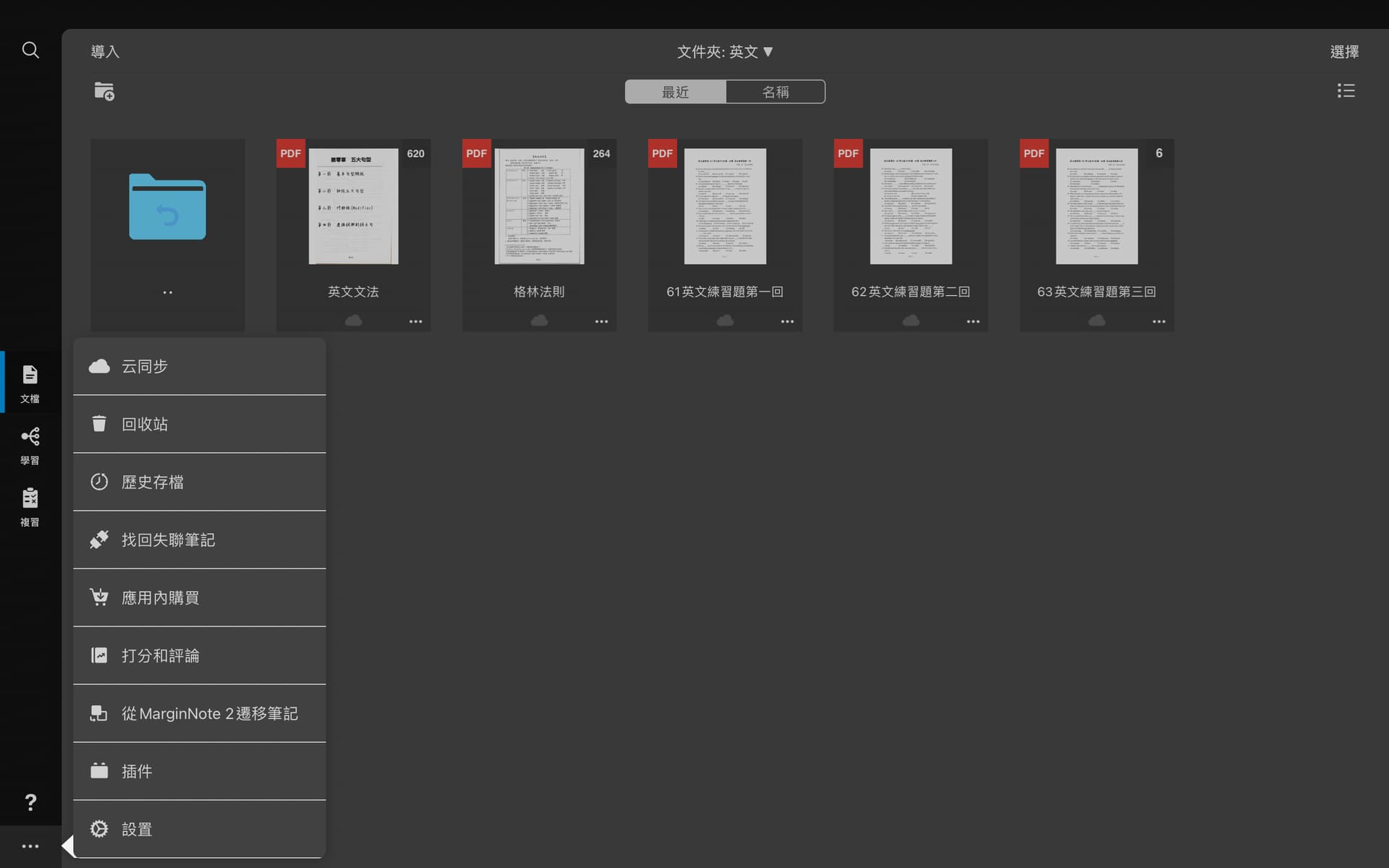Open the 複習 review icon
This screenshot has width=1389, height=868.
tap(30, 507)
